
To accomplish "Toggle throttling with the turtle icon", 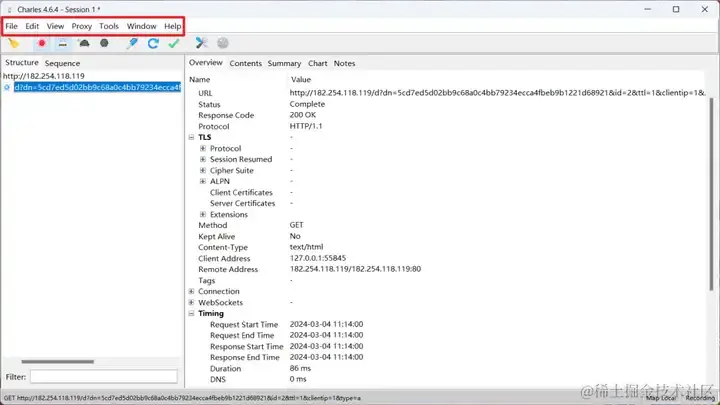I will (84, 43).
